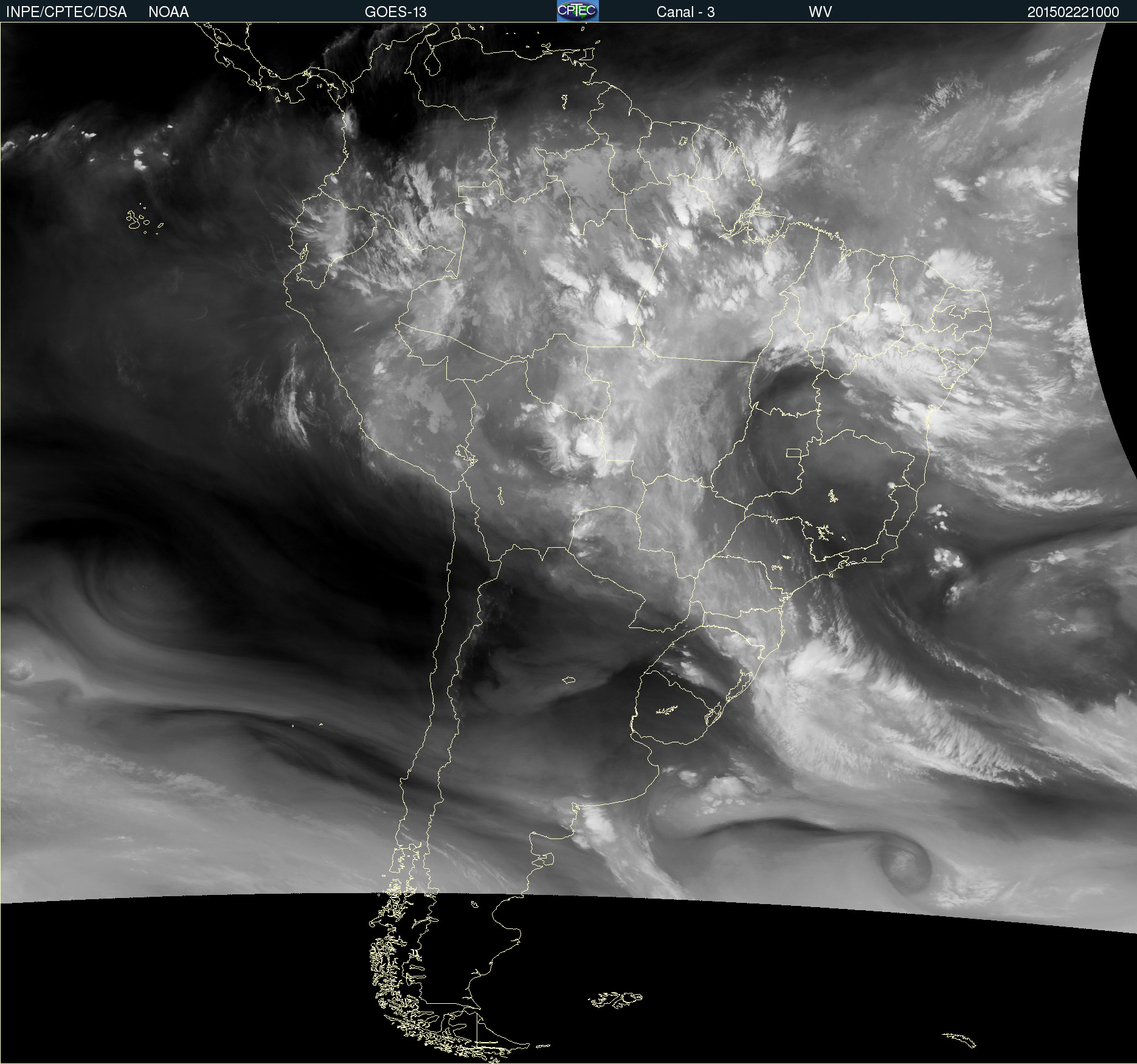Click the GOES-13 satellite label
The width and height of the screenshot is (1137, 1064).
pos(395,12)
